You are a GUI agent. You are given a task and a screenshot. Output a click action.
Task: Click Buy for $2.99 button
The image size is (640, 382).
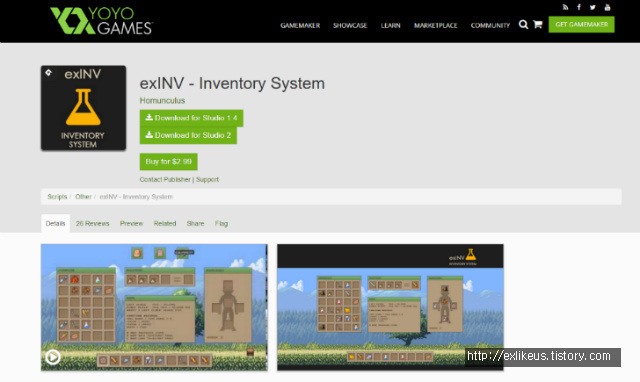click(x=169, y=162)
